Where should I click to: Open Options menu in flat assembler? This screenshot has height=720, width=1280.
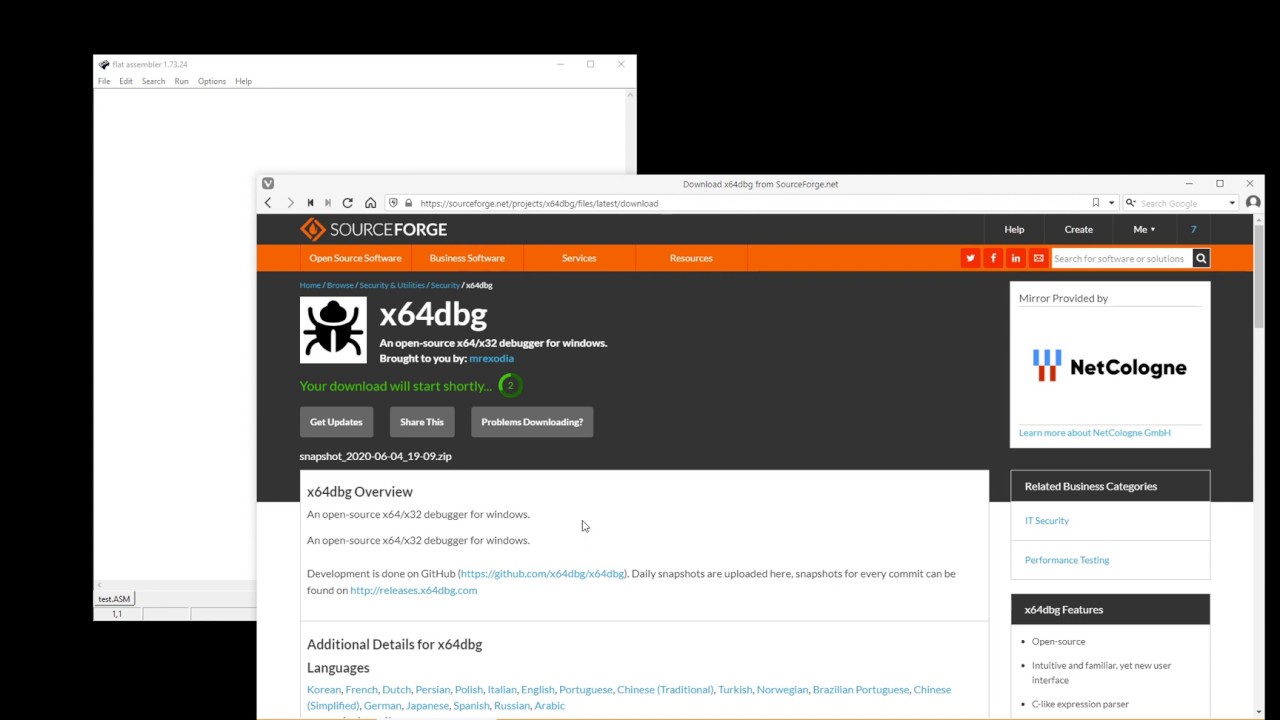(x=212, y=81)
